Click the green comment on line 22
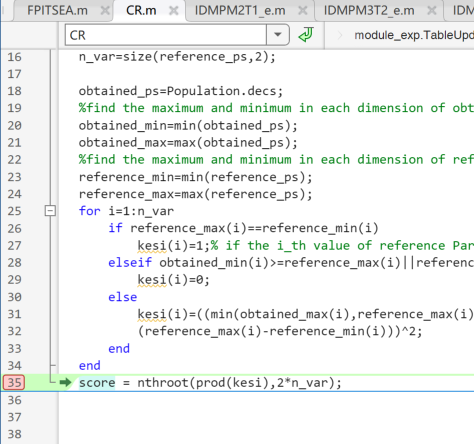Viewport: 474px width, 444px height. click(276, 160)
